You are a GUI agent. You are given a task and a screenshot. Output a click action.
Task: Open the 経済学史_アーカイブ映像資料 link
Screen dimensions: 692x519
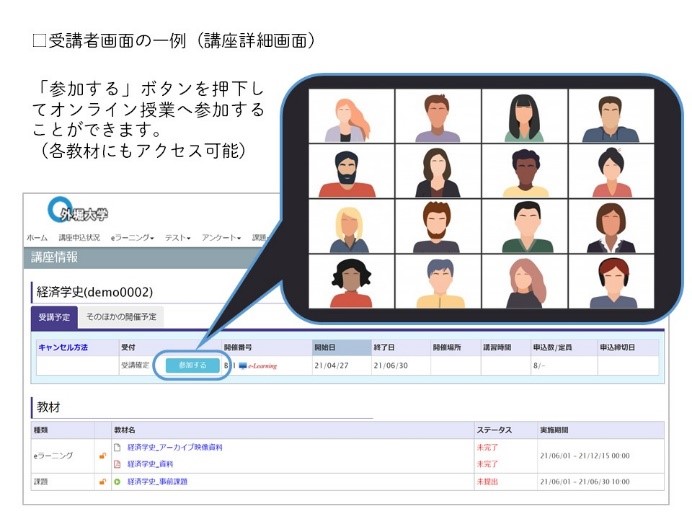175,447
